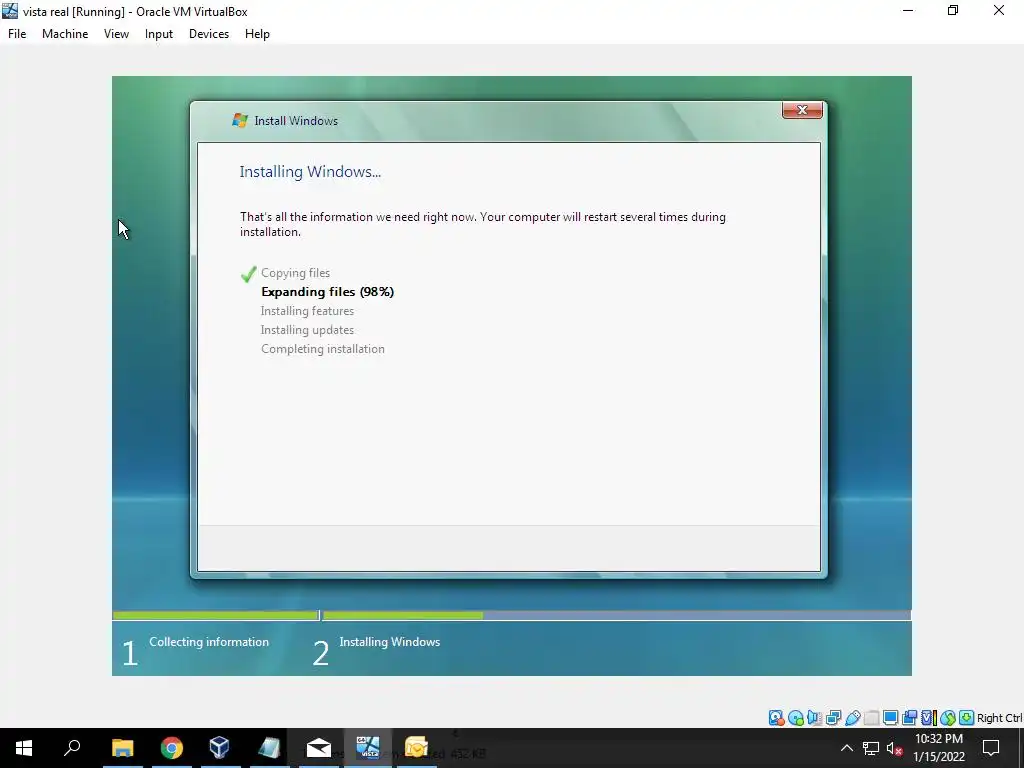The width and height of the screenshot is (1024, 768).
Task: Open the clock showing 10:32 PM
Action: coord(938,748)
